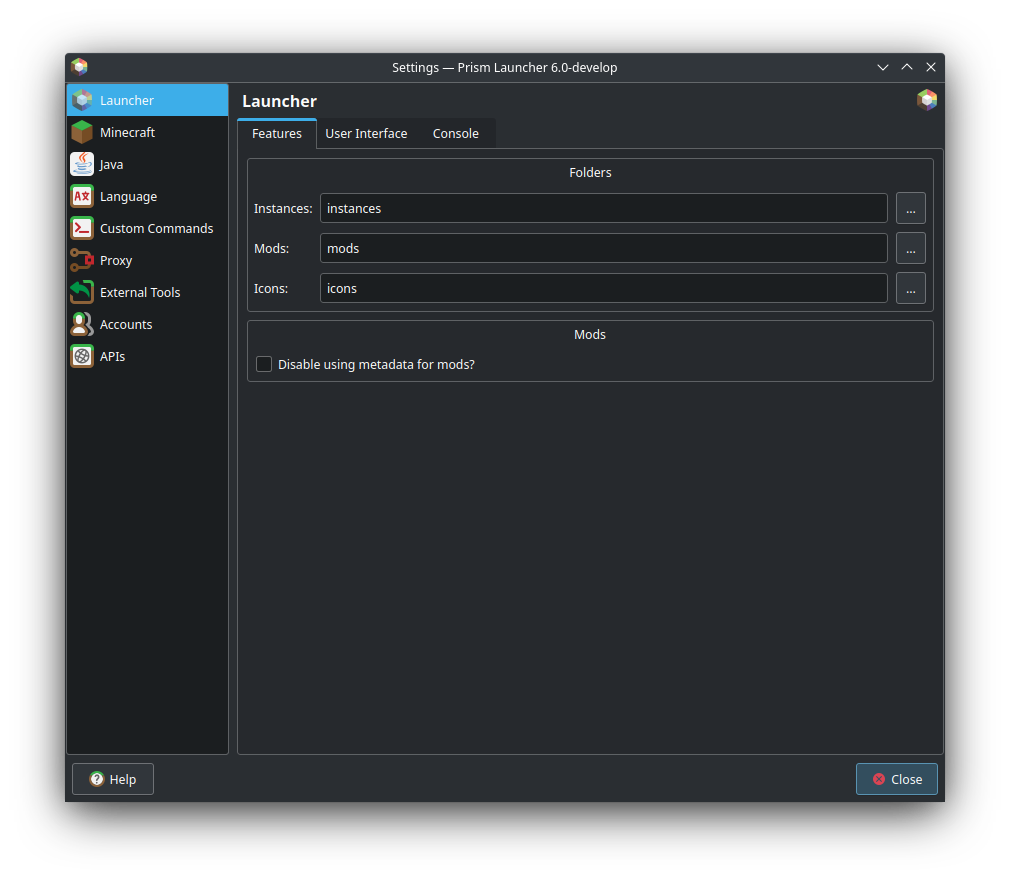Browse for the Mods folder
Screen dimensions: 1010x879
tap(911, 248)
